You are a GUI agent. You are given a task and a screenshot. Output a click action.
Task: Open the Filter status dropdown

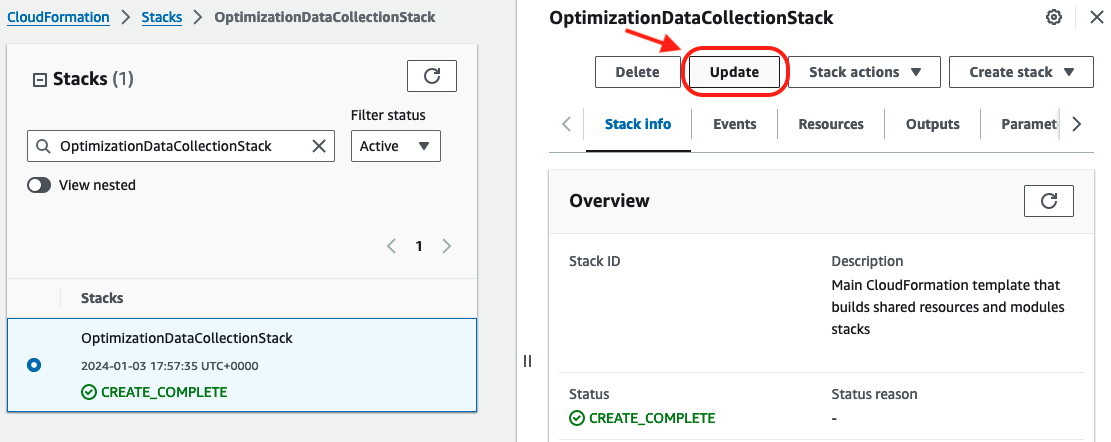pos(395,146)
